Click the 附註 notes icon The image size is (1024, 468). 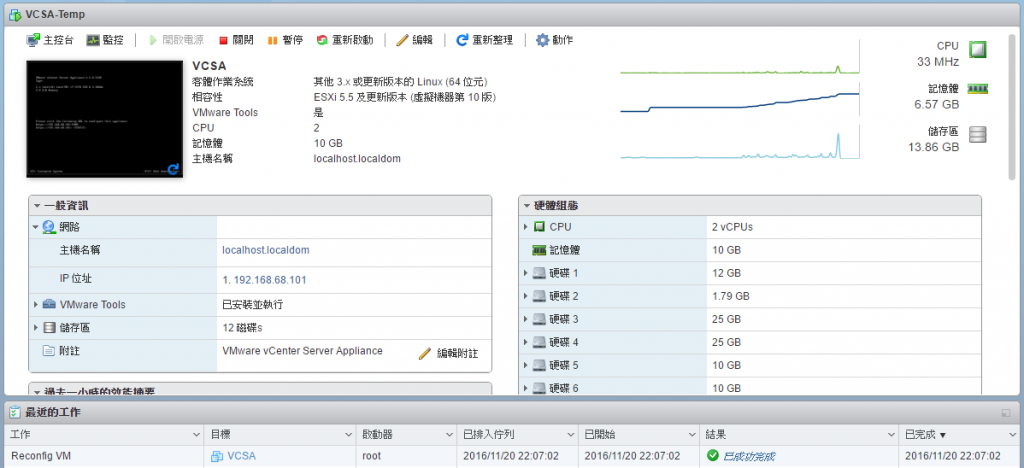[x=49, y=351]
